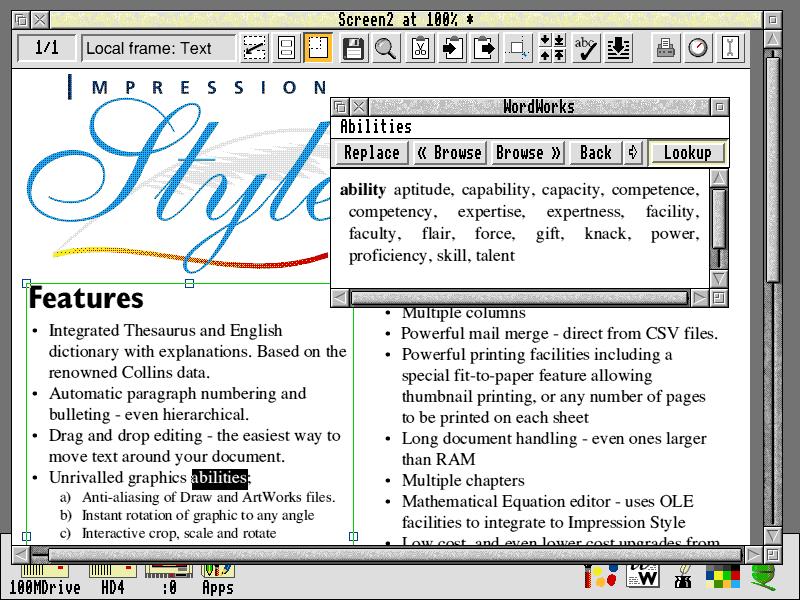Click the printer icon in toolbar

tap(665, 48)
